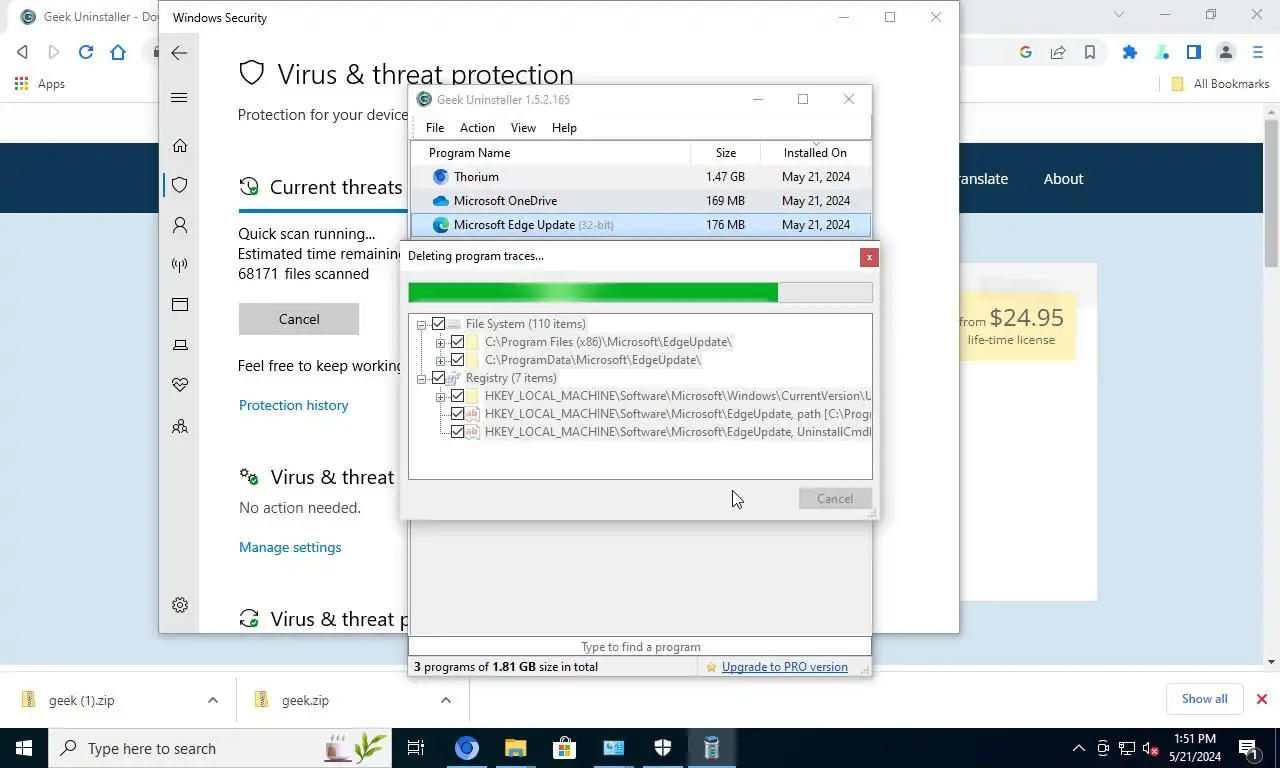Close the Deleting program traces dialog
The width and height of the screenshot is (1280, 768).
click(869, 258)
